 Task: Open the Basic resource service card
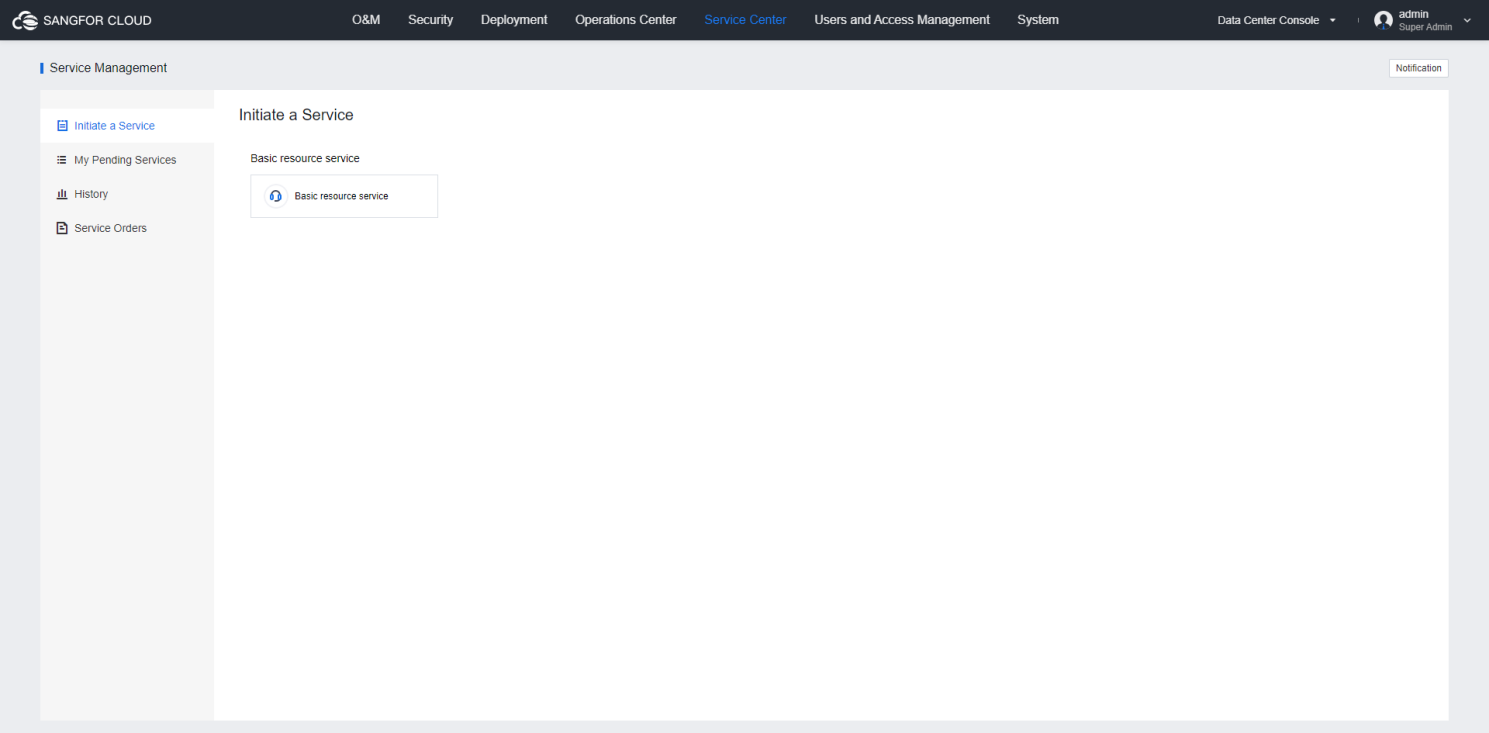(344, 196)
